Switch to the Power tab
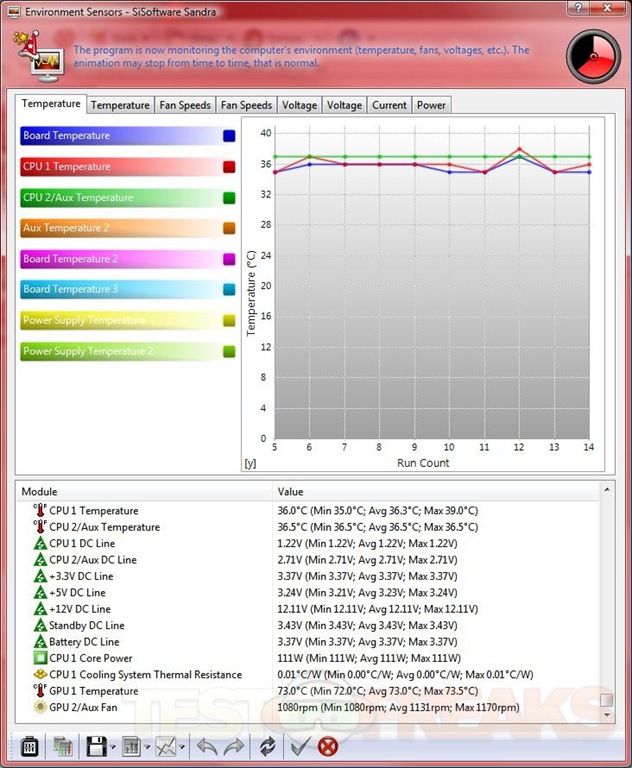Screen dimensions: 632x768 point(431,105)
